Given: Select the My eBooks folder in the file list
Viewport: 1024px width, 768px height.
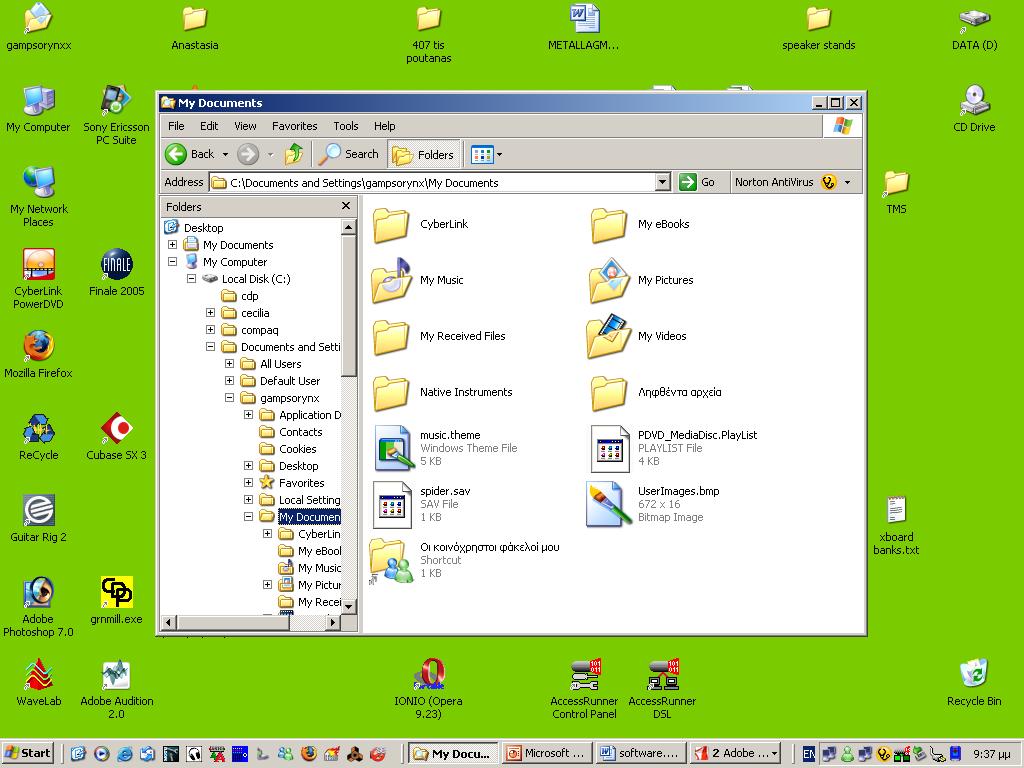Looking at the screenshot, I should point(664,224).
